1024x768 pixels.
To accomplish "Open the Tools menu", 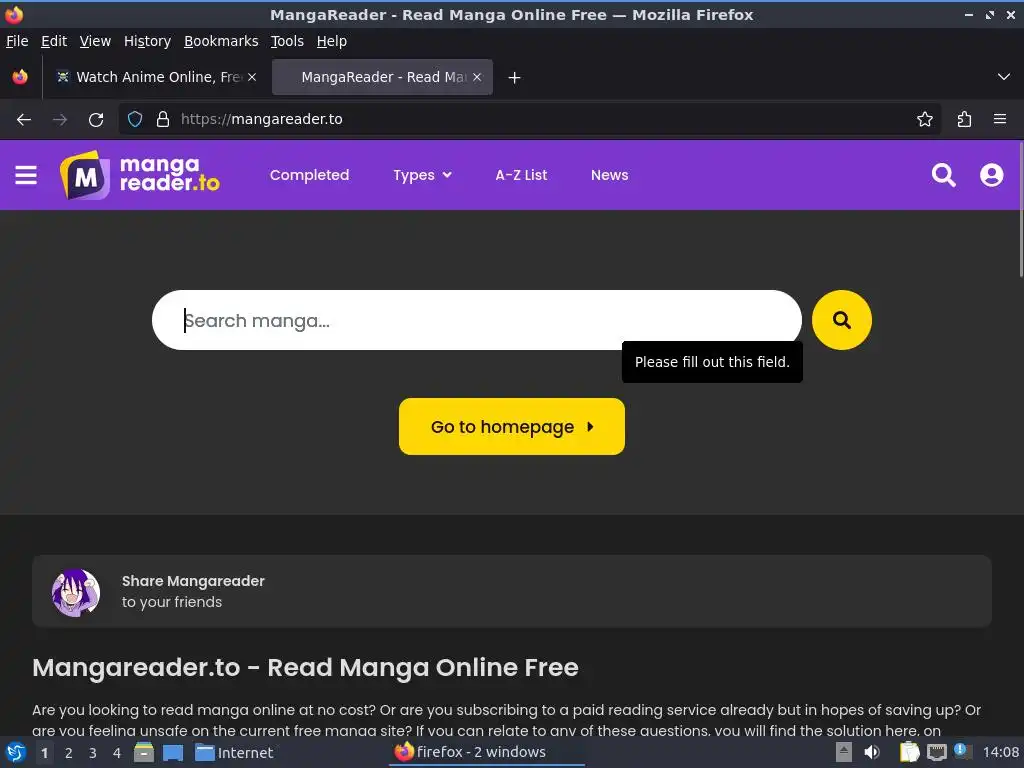I will click(x=287, y=41).
